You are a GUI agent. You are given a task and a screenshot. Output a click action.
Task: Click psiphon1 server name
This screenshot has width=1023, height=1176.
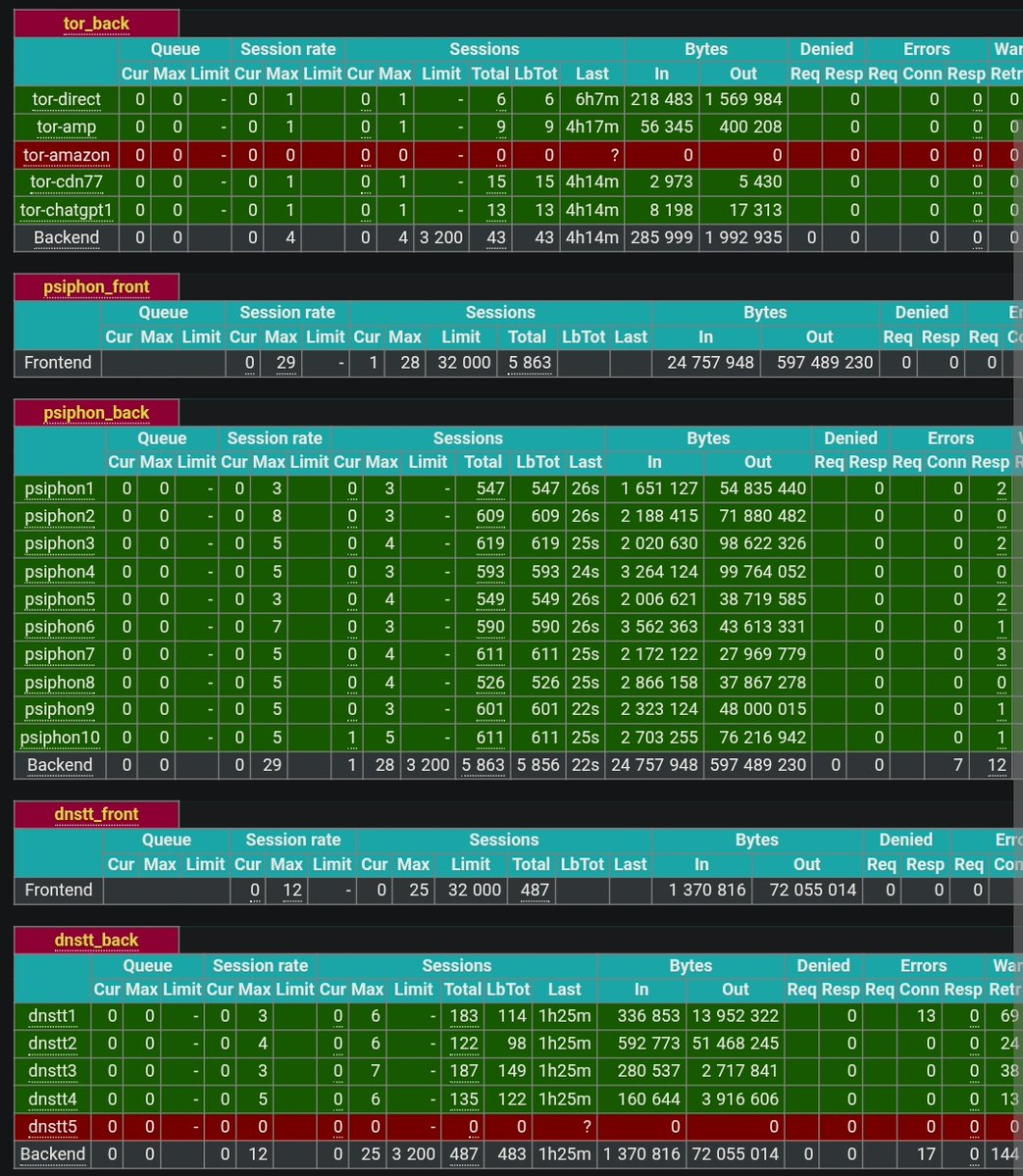pyautogui.click(x=59, y=488)
